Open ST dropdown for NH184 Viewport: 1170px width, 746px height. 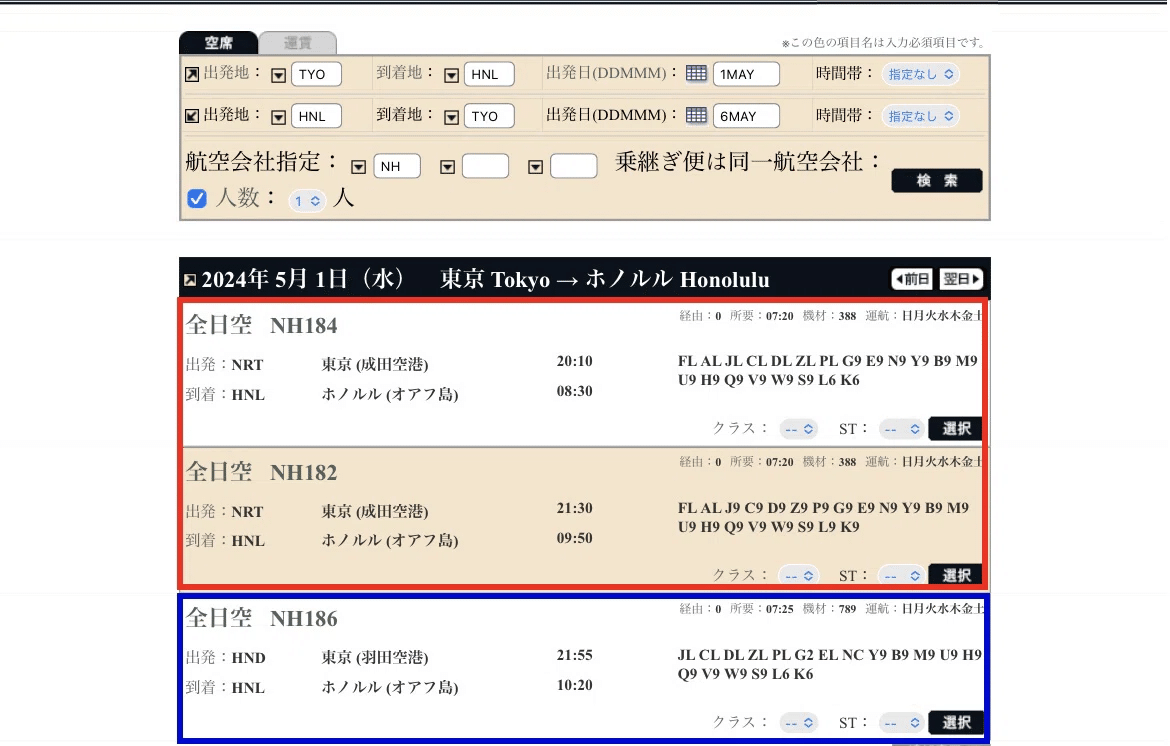point(902,429)
